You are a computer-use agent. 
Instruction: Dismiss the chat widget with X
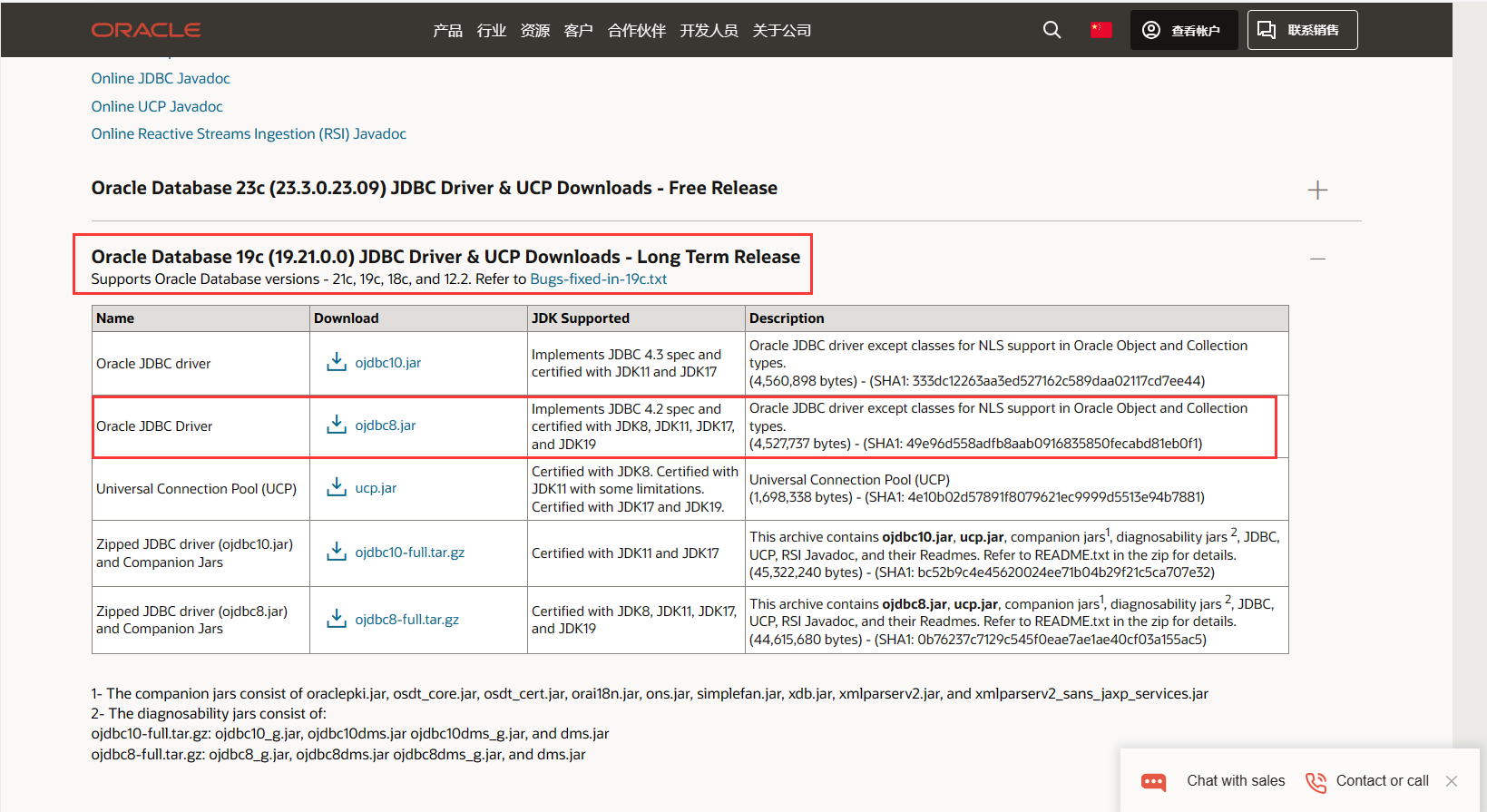click(1452, 781)
